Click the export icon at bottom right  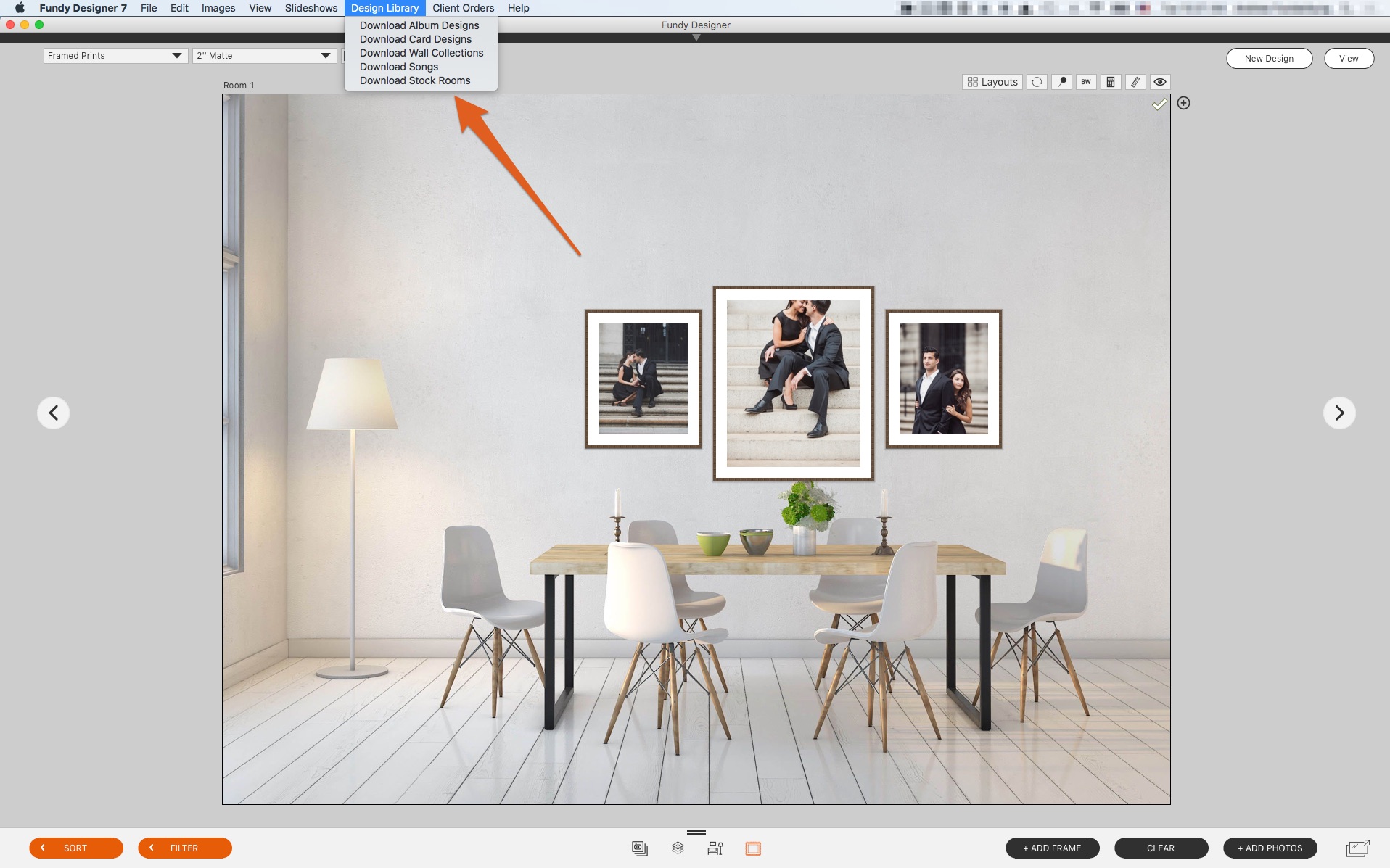[x=1357, y=848]
